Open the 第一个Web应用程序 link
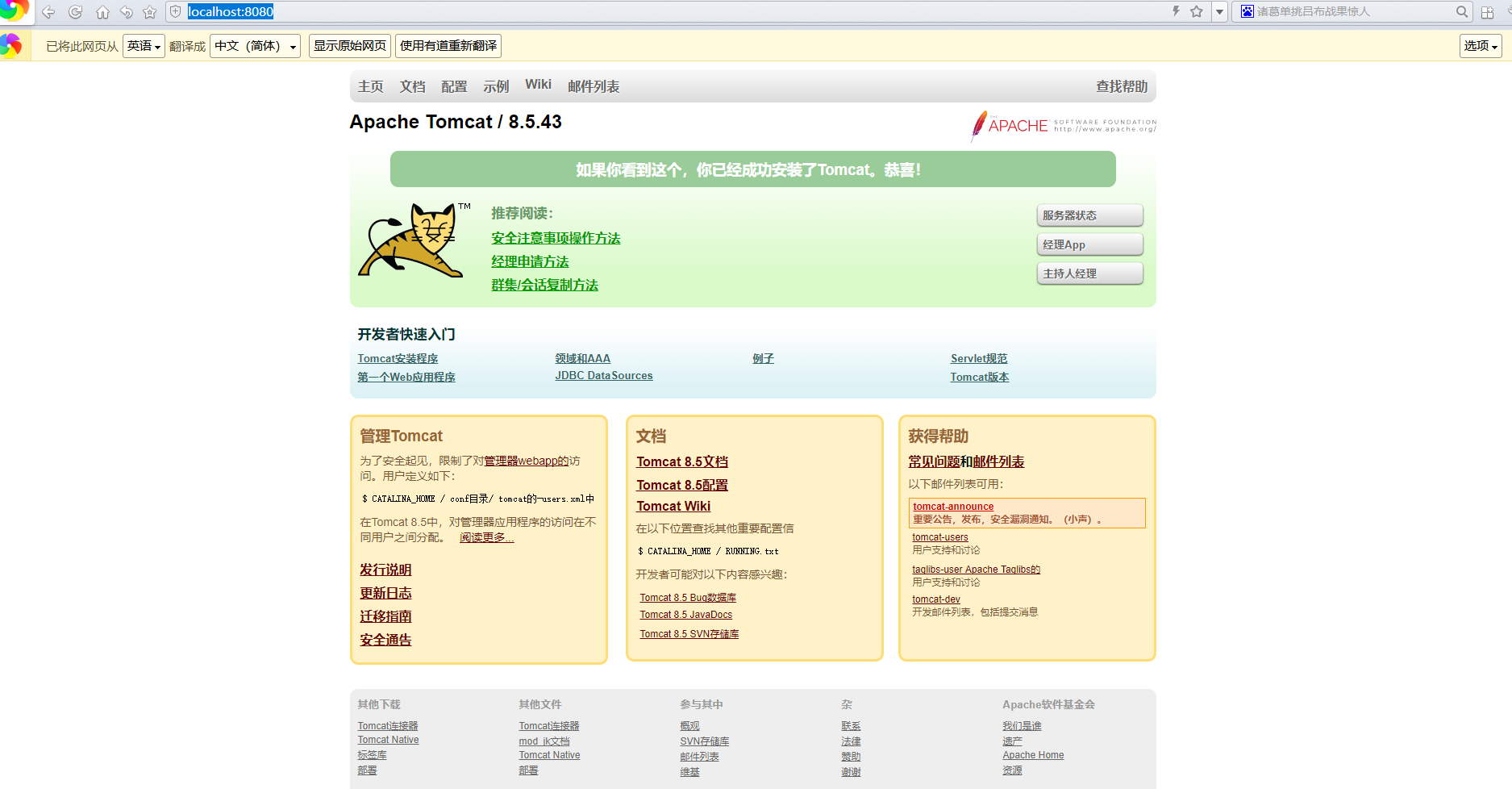 click(x=406, y=377)
